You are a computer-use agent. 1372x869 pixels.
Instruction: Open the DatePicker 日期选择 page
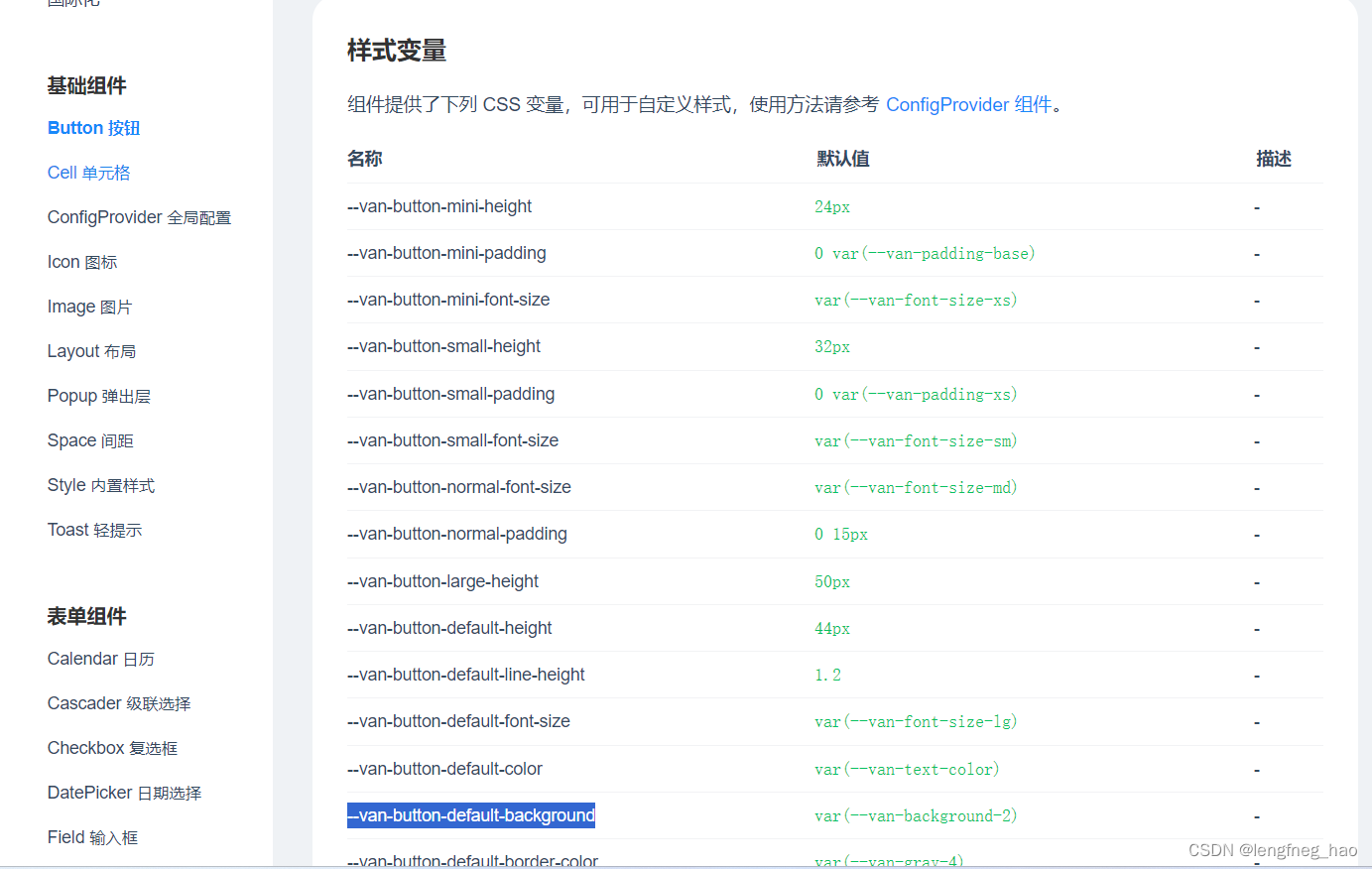click(124, 792)
